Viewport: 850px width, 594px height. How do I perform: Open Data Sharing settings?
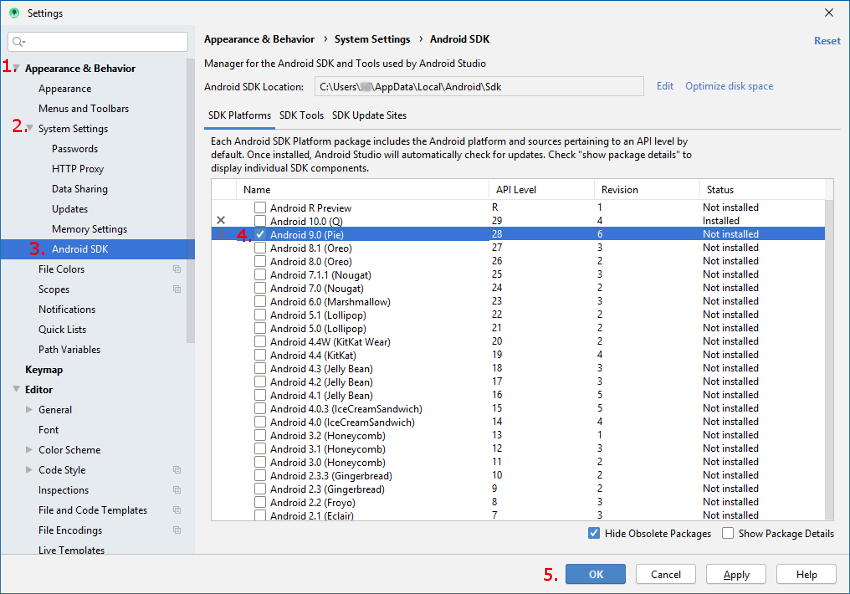click(80, 189)
